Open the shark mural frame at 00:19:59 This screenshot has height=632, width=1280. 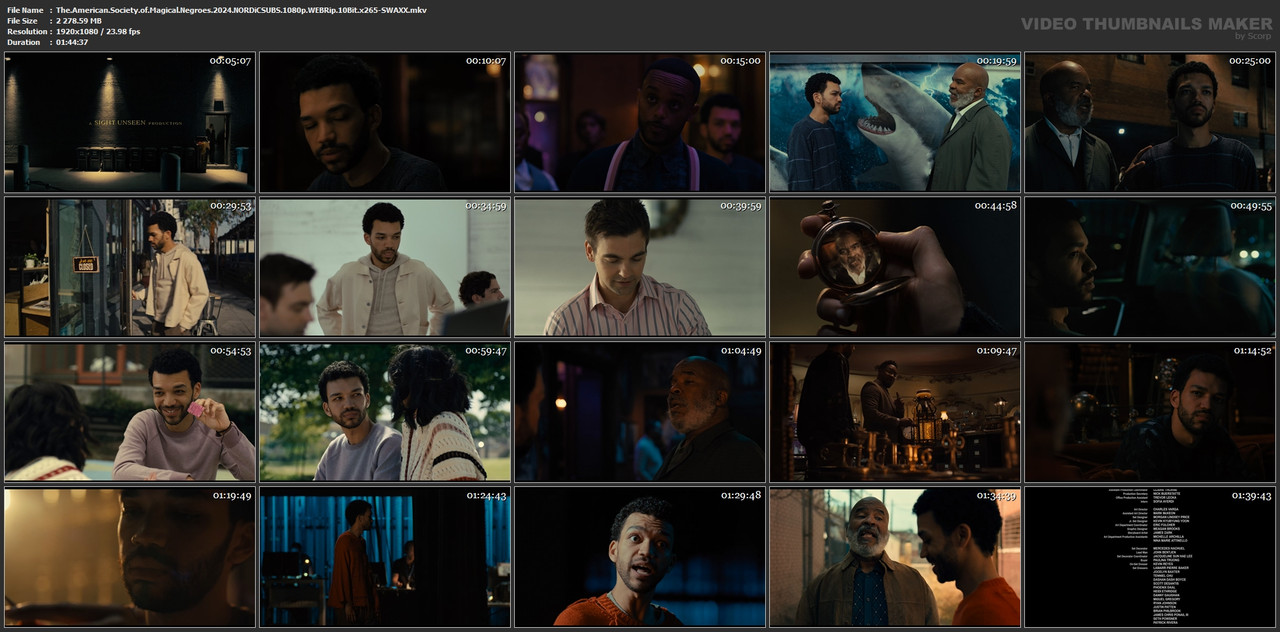[895, 122]
